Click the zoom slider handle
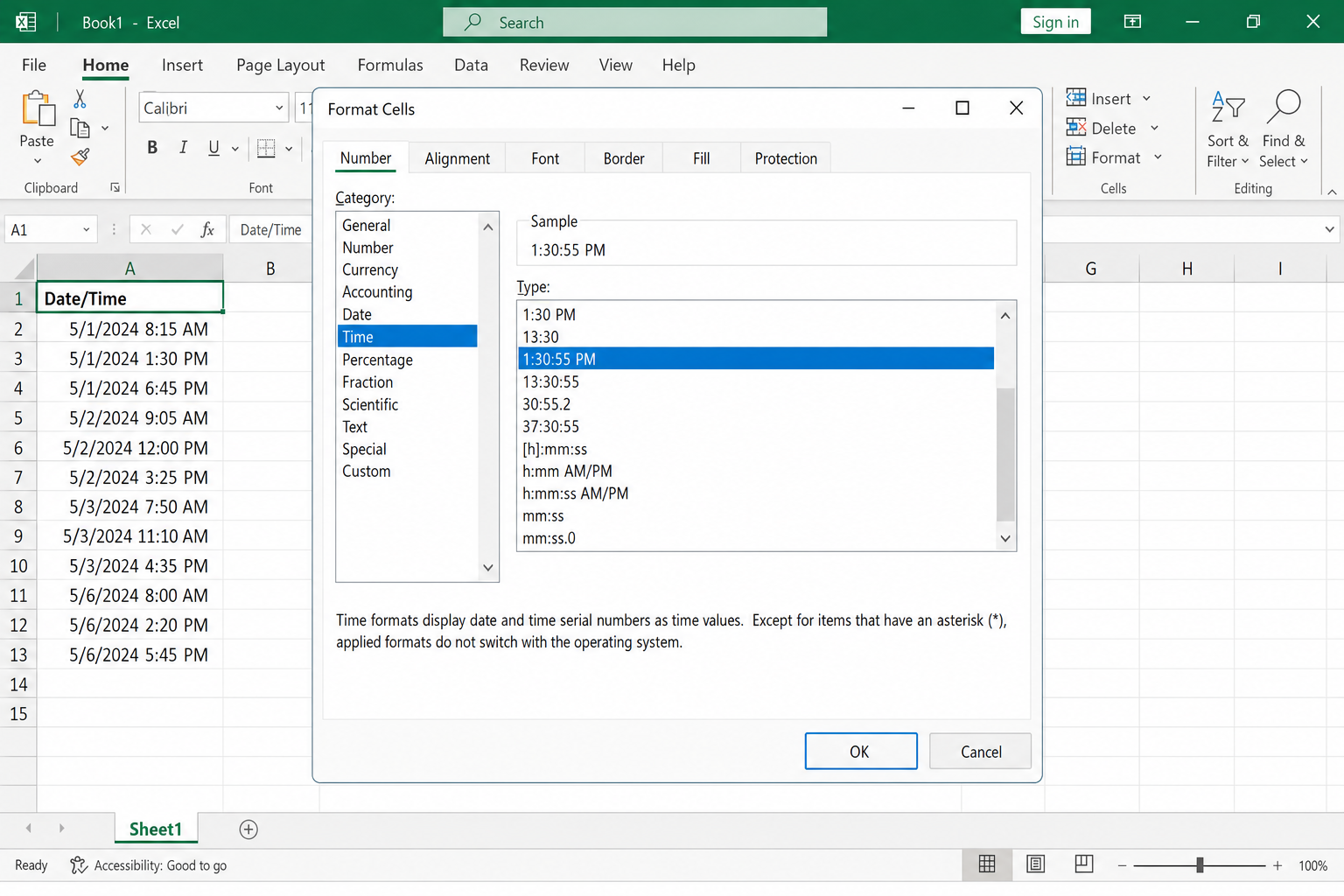This screenshot has width=1344, height=896. pos(1200,865)
